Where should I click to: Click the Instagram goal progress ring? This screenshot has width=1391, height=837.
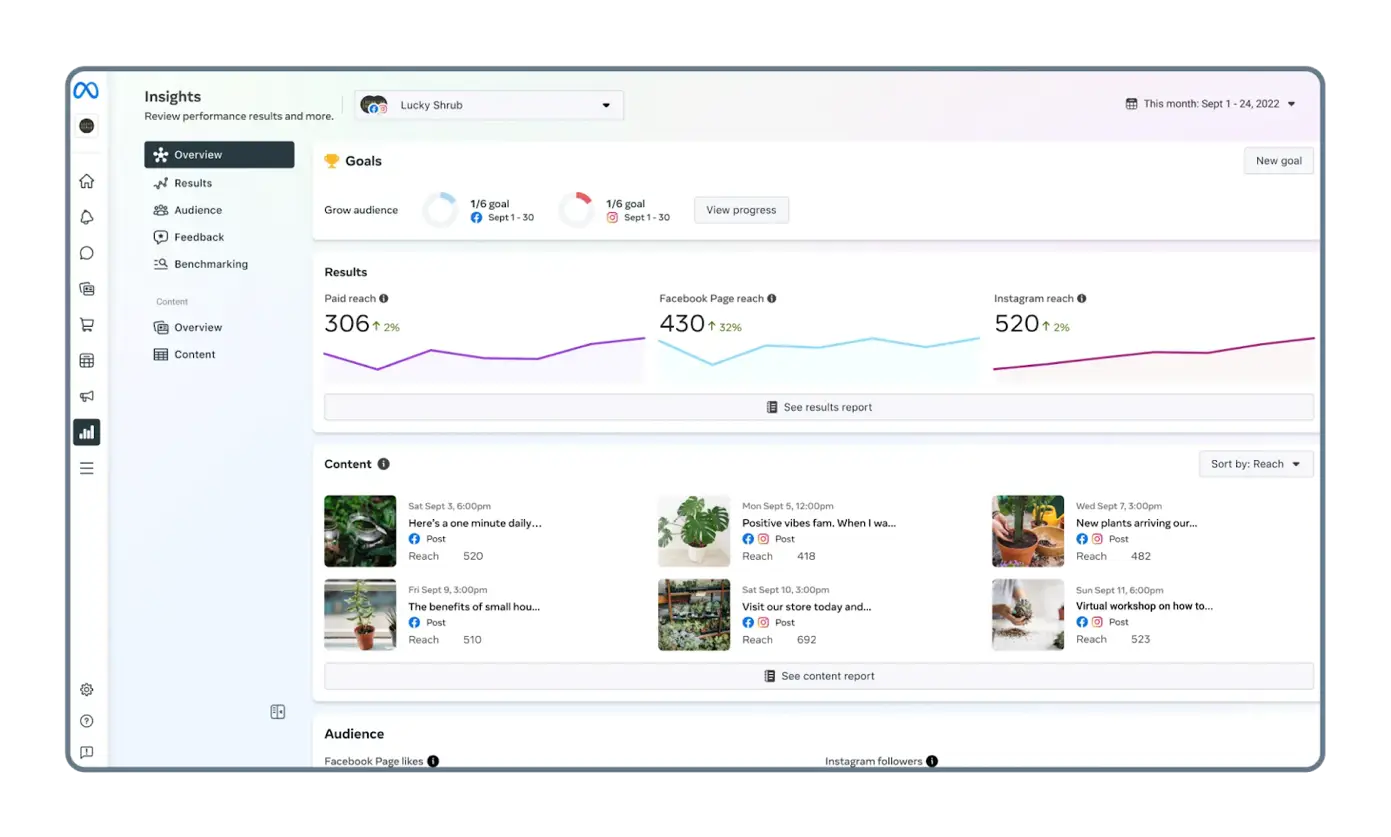click(577, 209)
